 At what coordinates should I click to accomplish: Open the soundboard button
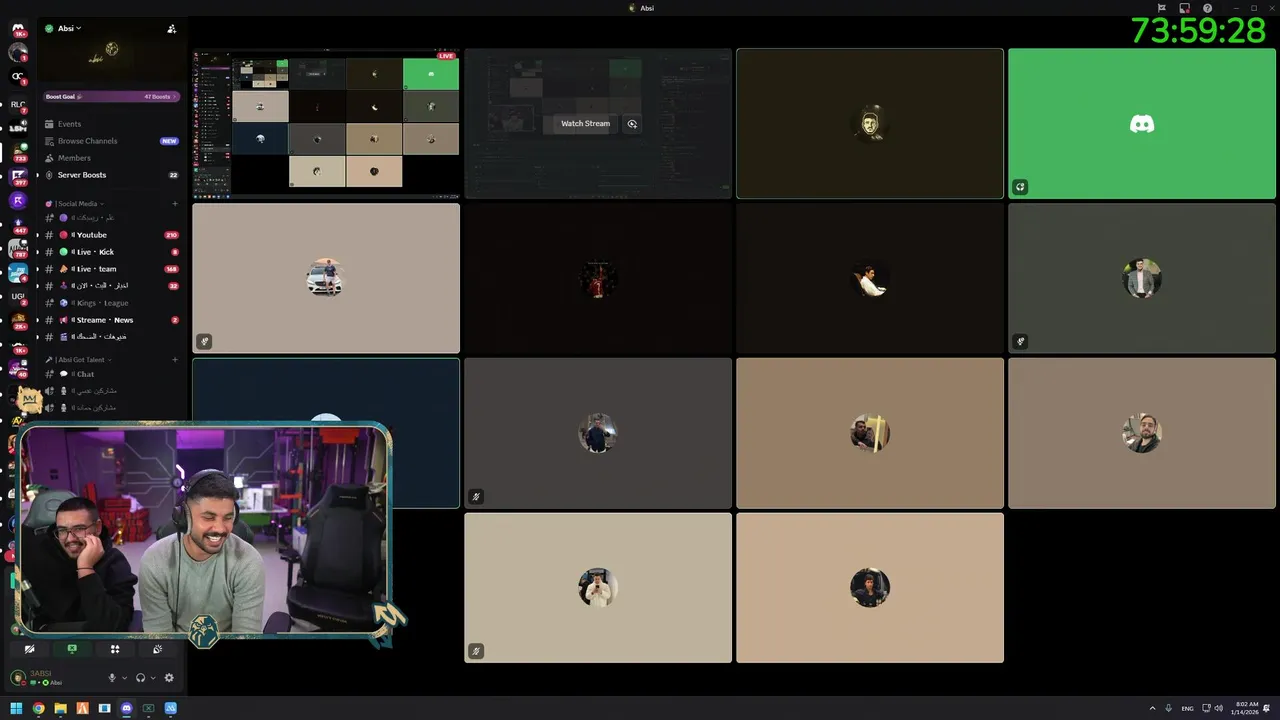coord(158,649)
